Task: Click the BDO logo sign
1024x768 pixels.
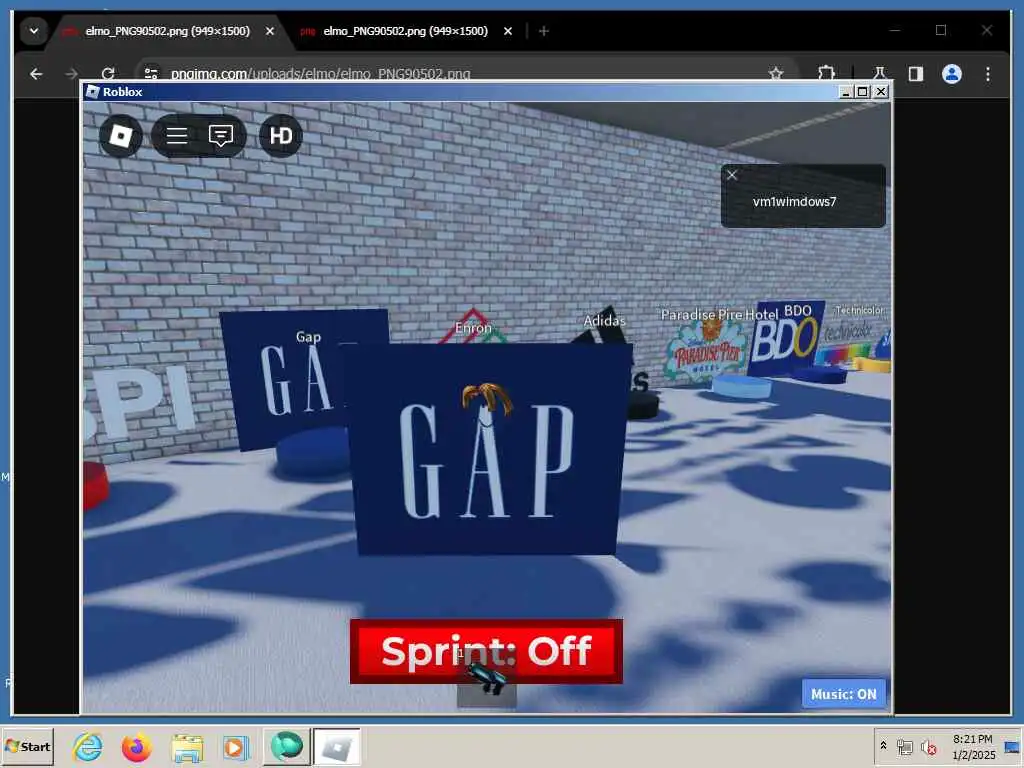Action: click(x=785, y=340)
